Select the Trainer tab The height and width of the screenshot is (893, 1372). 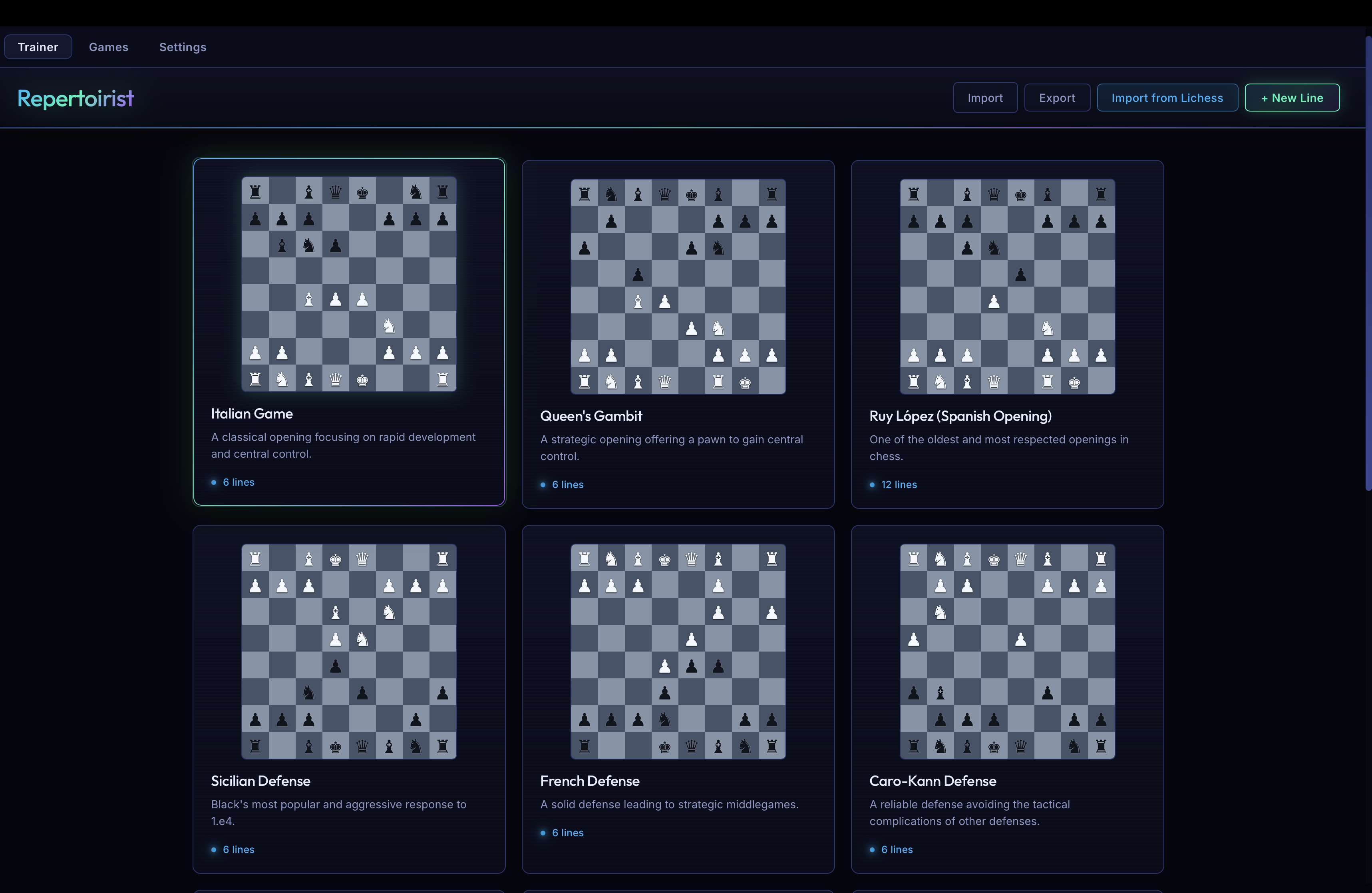tap(38, 47)
